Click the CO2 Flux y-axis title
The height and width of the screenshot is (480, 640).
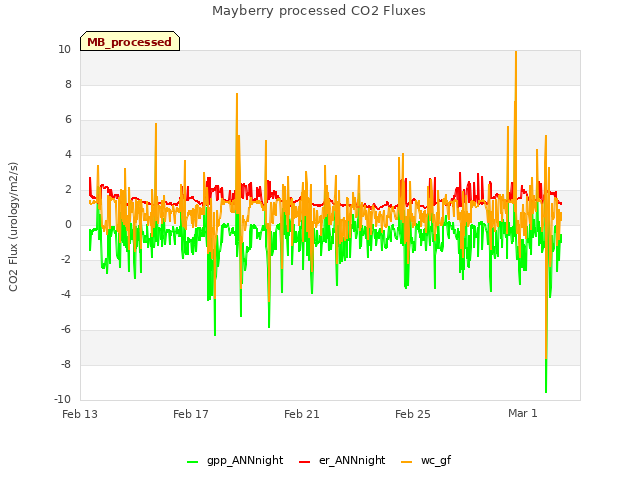click(13, 227)
